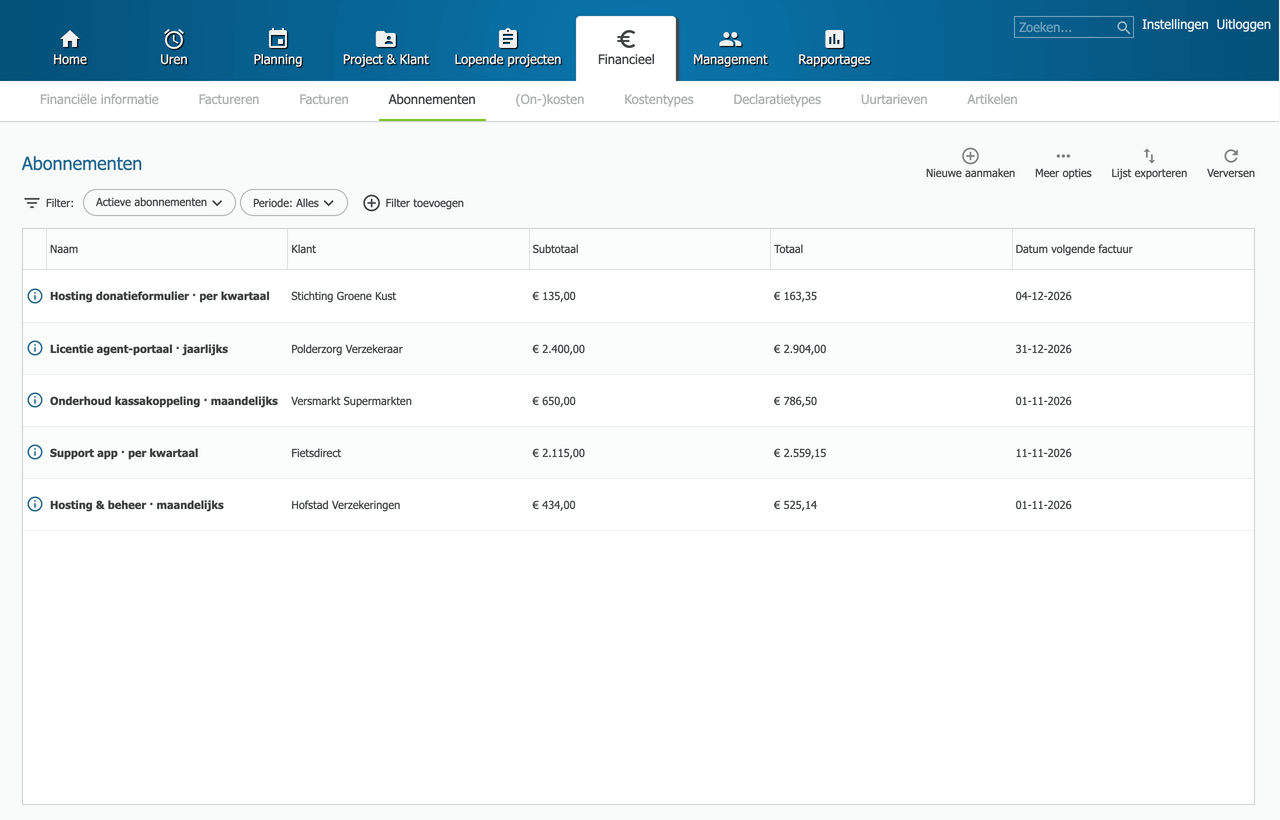Open the Artikelen tab
Screen dimensions: 1280x820
[992, 100]
